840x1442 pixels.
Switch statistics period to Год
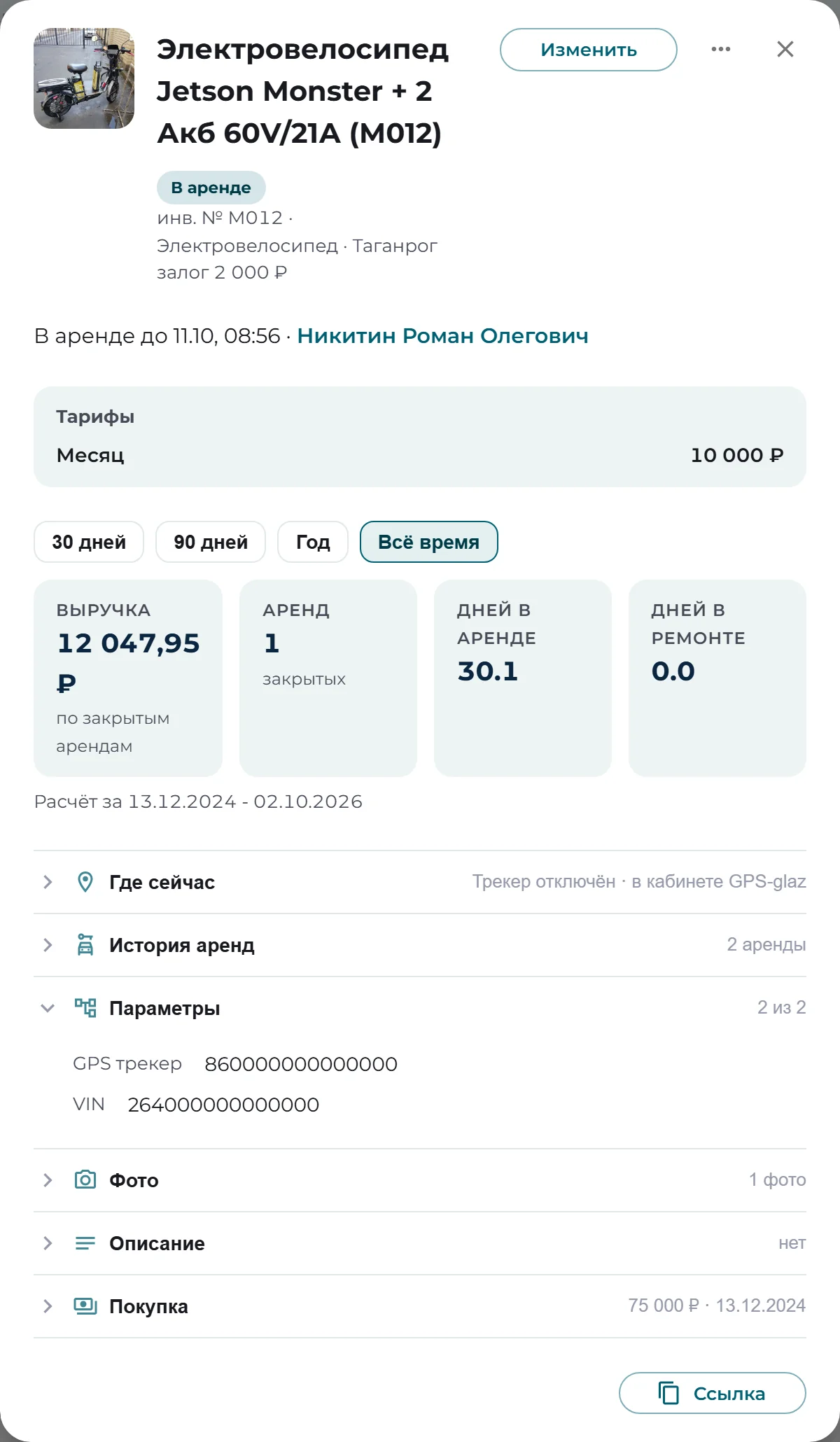click(x=313, y=542)
